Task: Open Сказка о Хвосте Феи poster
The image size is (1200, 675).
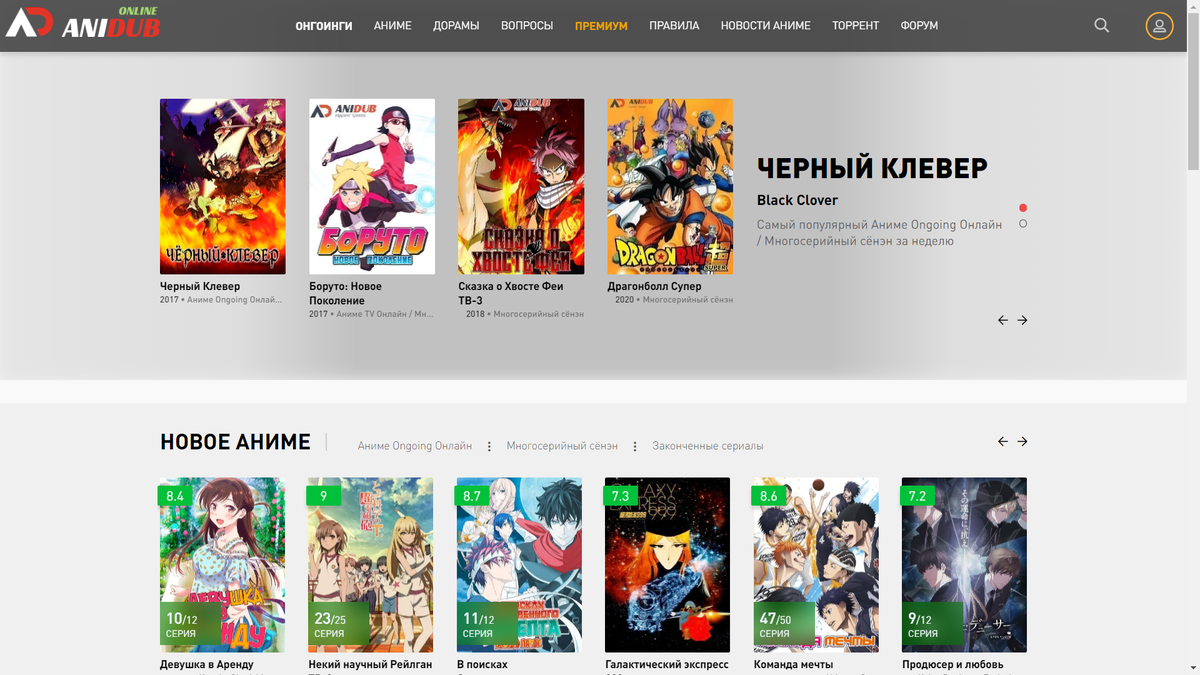Action: [521, 186]
